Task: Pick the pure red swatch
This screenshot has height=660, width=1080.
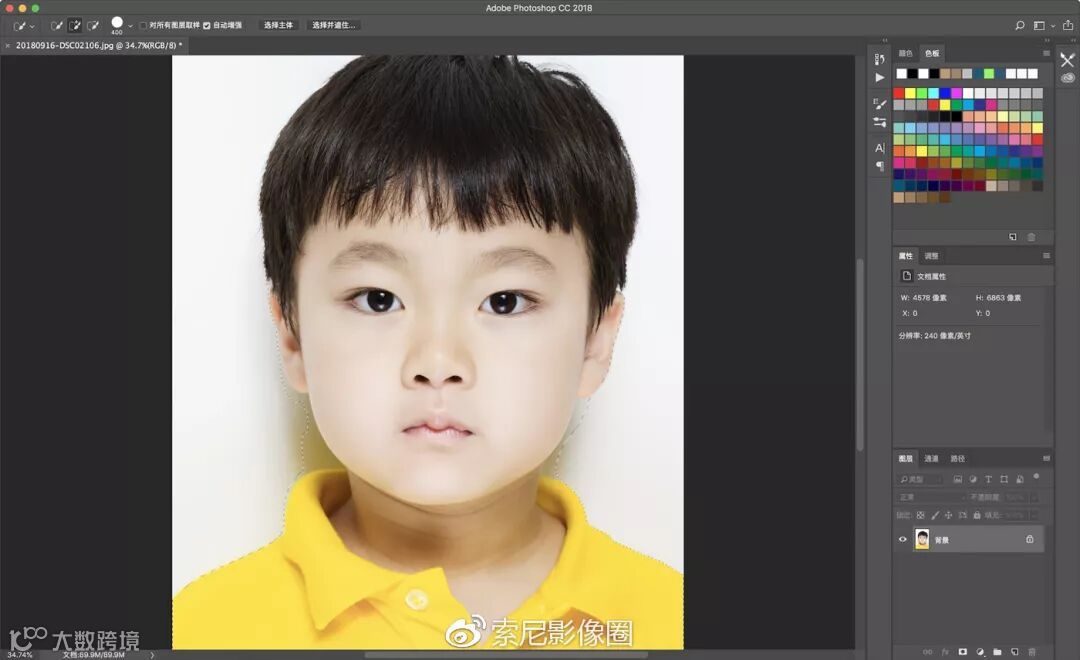Action: point(899,93)
